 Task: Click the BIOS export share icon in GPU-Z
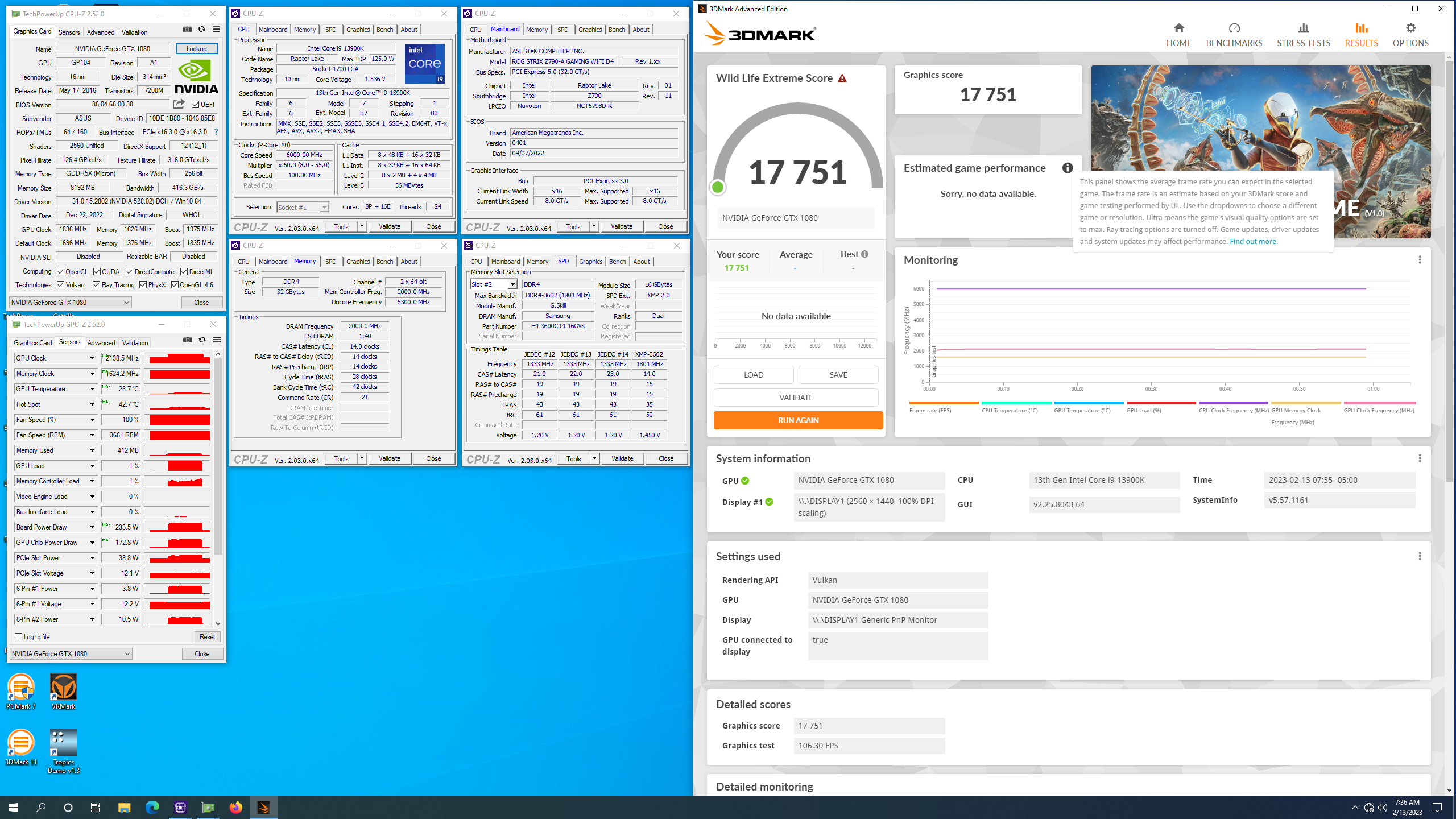(179, 104)
